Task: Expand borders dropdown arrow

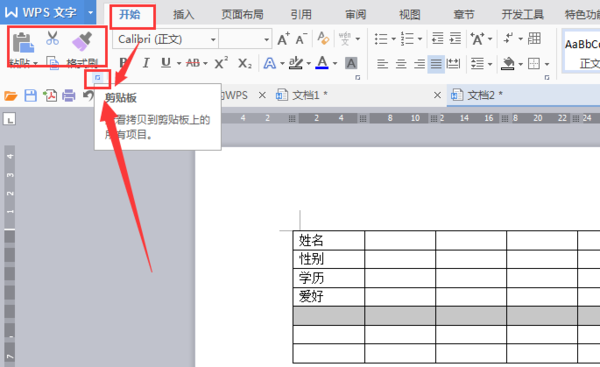Action: (x=547, y=64)
